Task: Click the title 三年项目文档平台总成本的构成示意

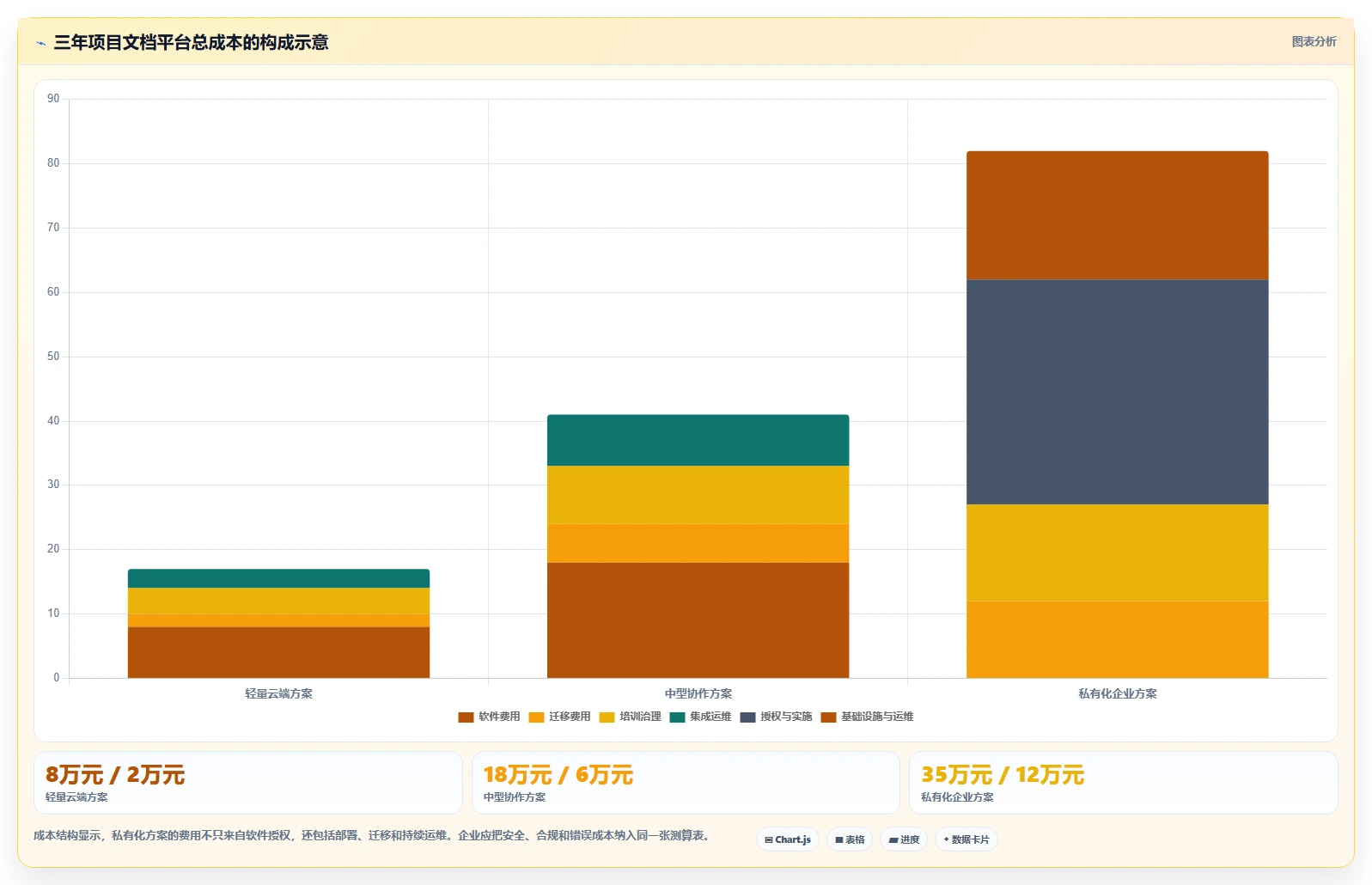Action: pyautogui.click(x=191, y=43)
